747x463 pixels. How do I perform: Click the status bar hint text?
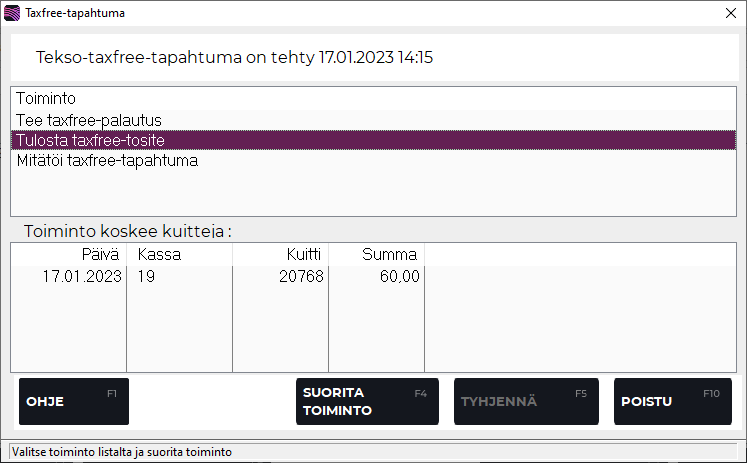[x=124, y=452]
